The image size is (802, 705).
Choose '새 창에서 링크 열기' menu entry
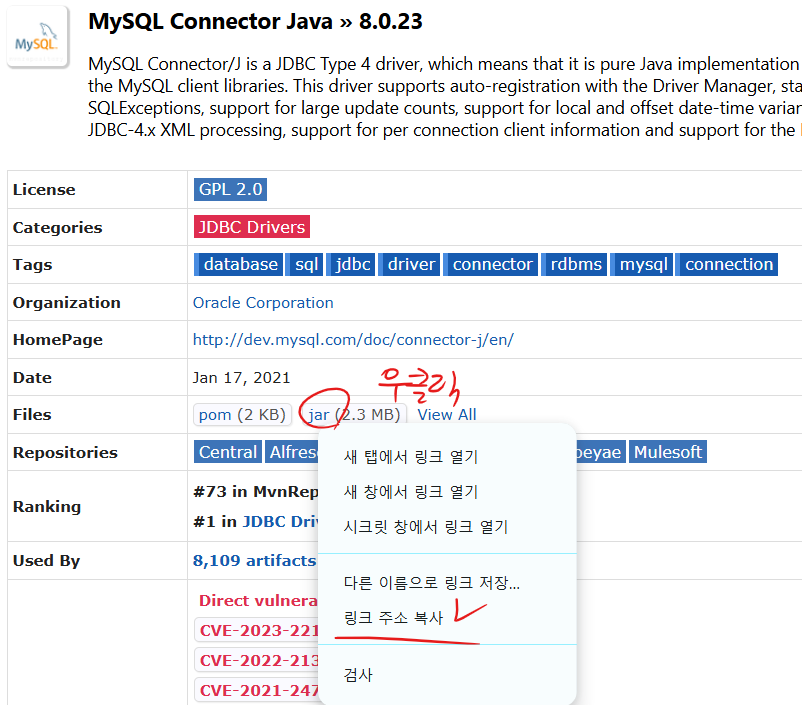pyautogui.click(x=447, y=492)
